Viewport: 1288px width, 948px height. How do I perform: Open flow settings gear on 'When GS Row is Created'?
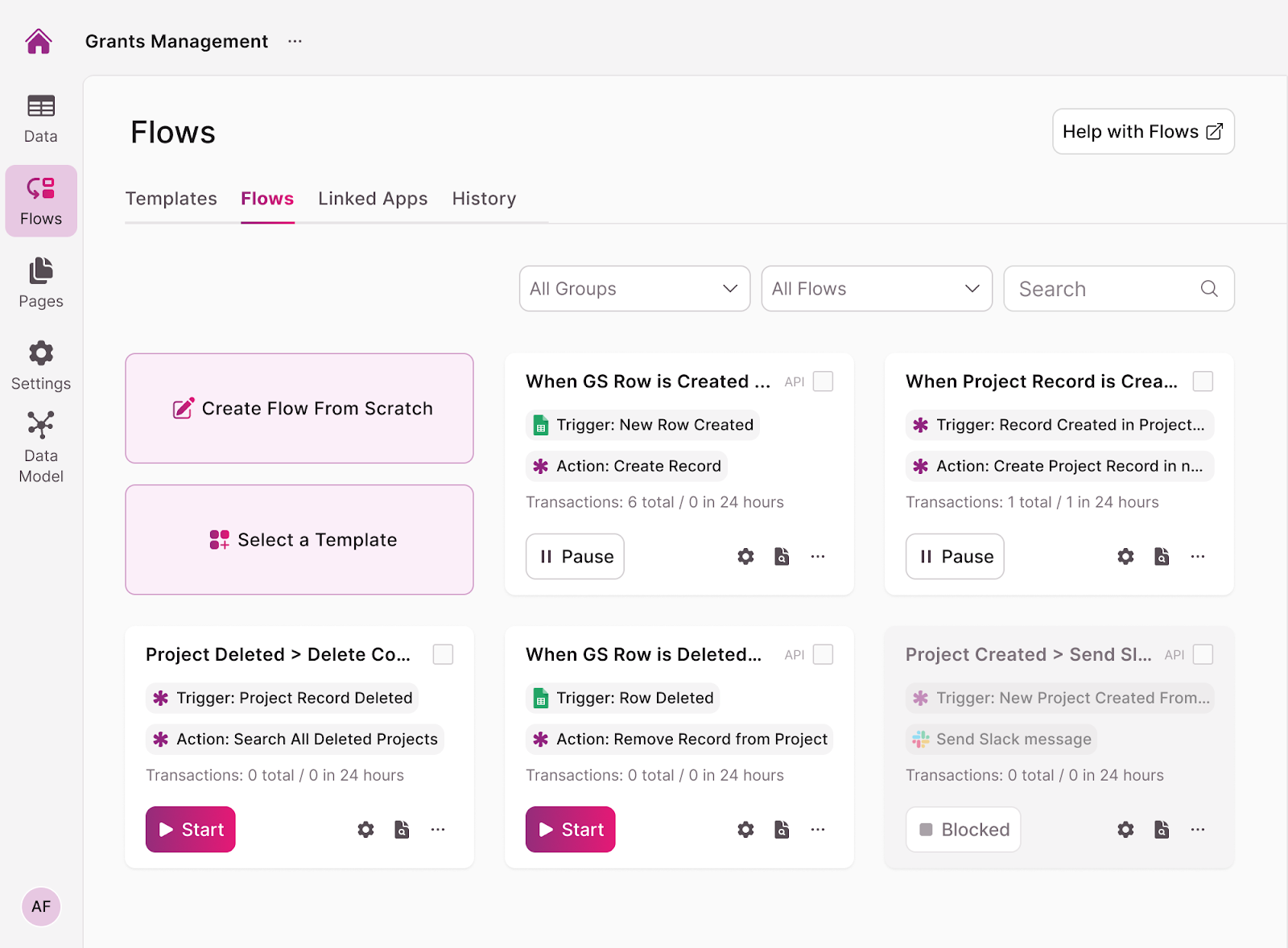745,556
